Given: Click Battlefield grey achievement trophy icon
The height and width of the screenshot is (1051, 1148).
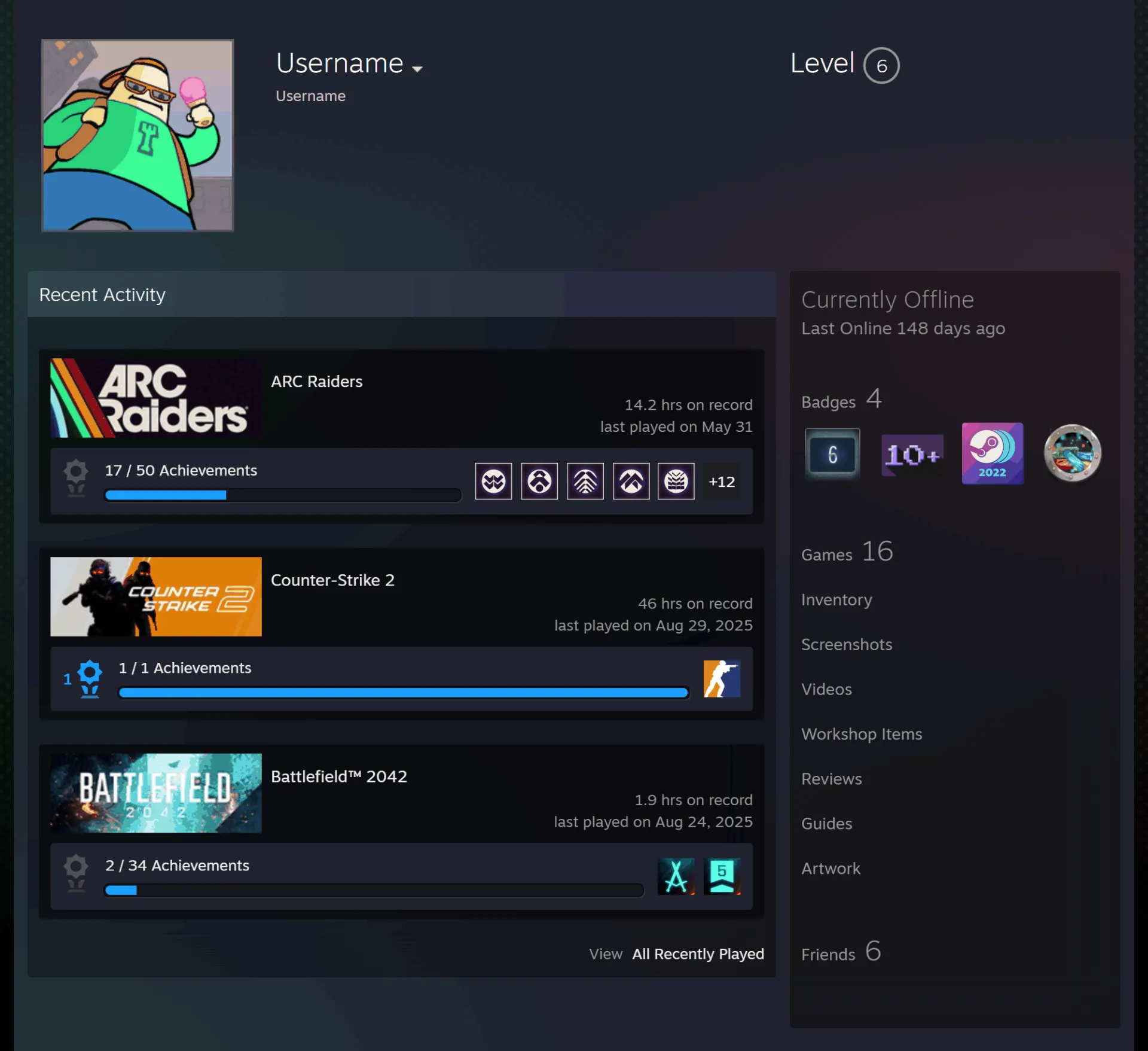Looking at the screenshot, I should click(75, 873).
